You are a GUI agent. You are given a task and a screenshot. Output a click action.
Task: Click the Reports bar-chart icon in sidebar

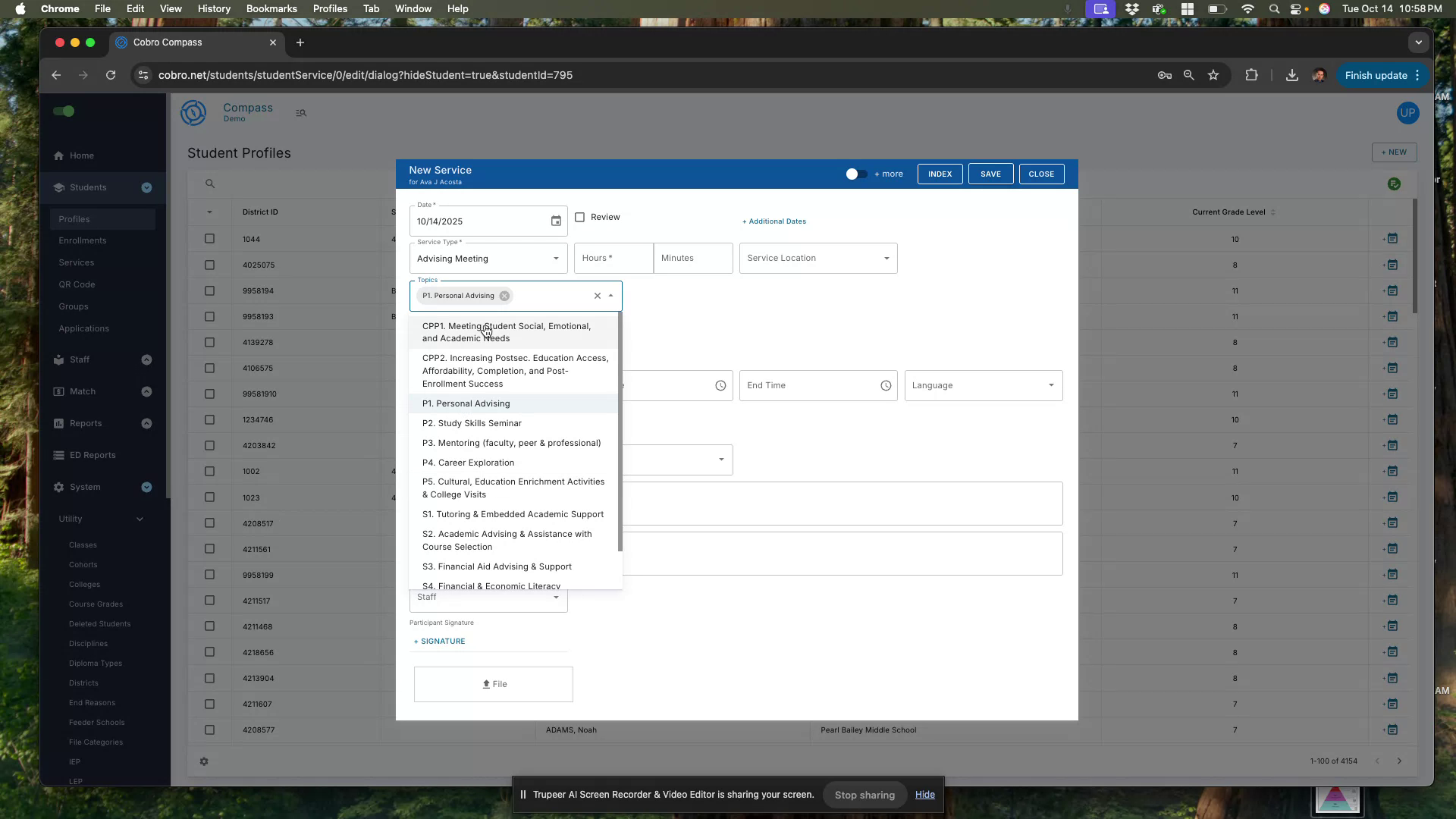click(59, 423)
